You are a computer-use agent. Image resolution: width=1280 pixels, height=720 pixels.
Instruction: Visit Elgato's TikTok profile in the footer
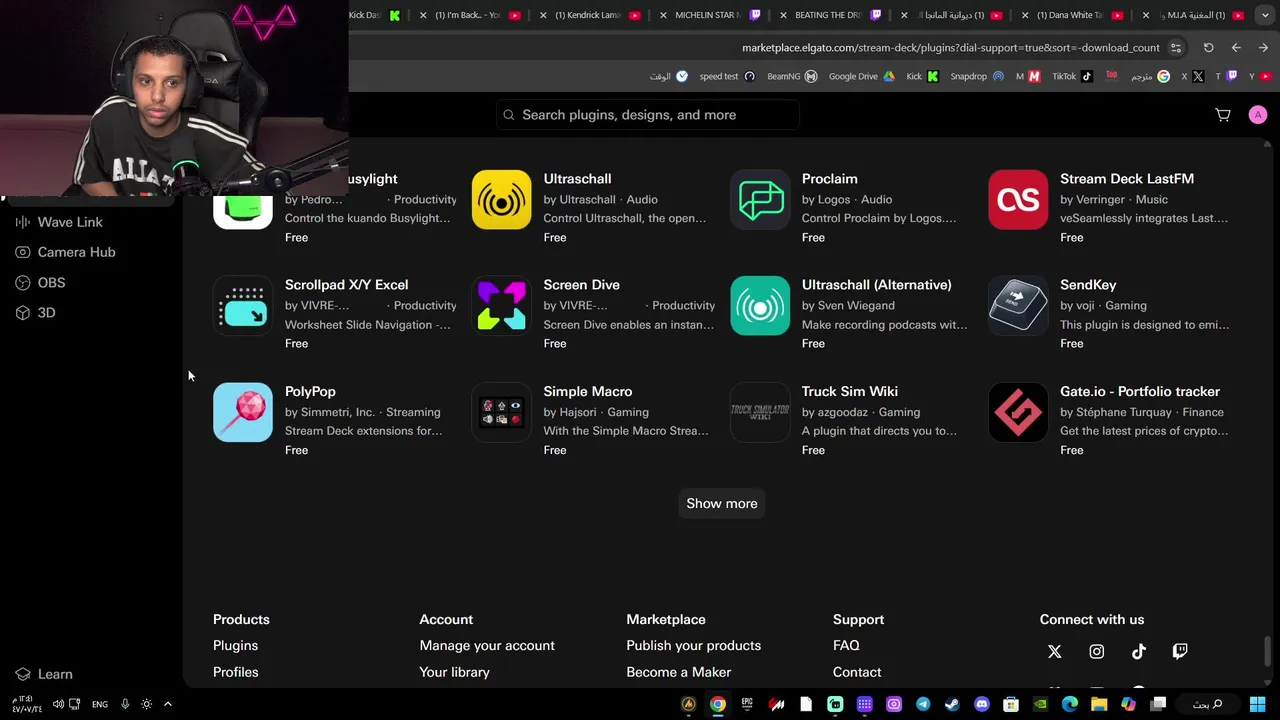[x=1139, y=652]
